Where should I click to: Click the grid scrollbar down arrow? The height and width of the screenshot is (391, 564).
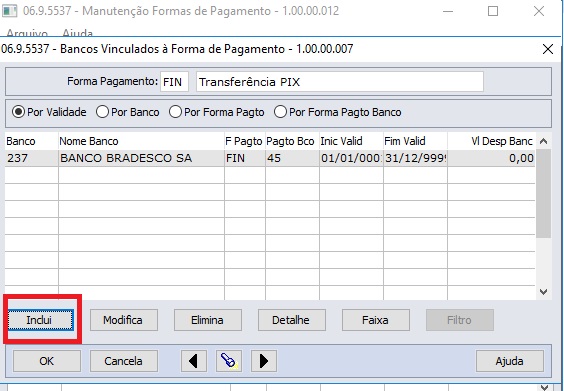pos(543,292)
